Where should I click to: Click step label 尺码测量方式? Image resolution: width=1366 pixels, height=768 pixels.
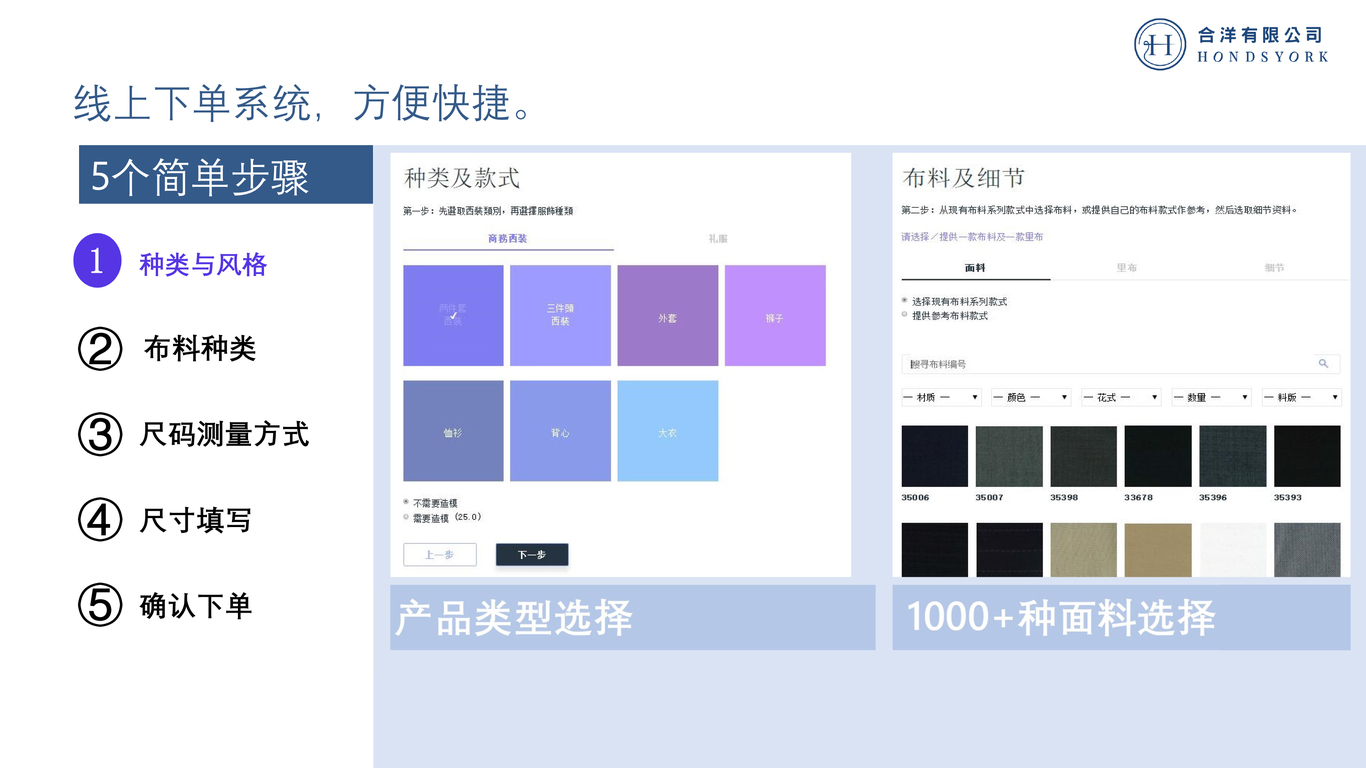[x=225, y=434]
